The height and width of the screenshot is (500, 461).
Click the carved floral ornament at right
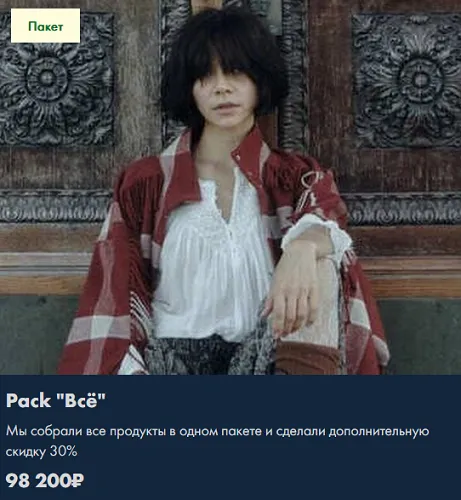[x=407, y=80]
